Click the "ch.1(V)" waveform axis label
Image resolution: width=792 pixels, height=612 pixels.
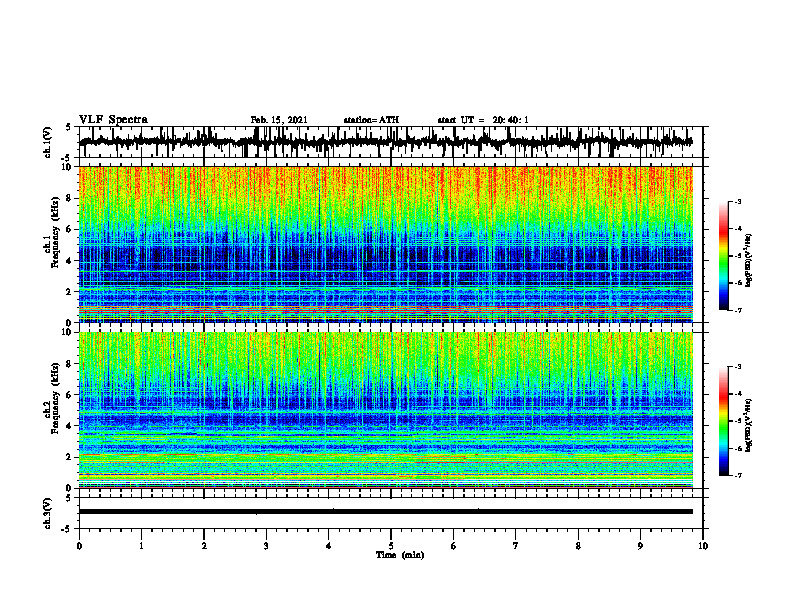[x=48, y=142]
